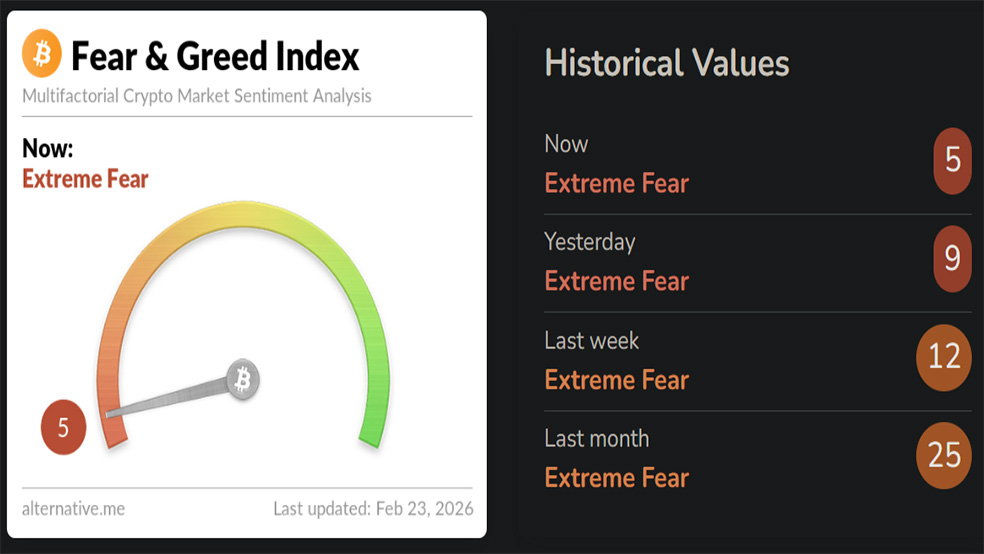
Task: Click the Now value badge showing 5
Action: point(952,160)
